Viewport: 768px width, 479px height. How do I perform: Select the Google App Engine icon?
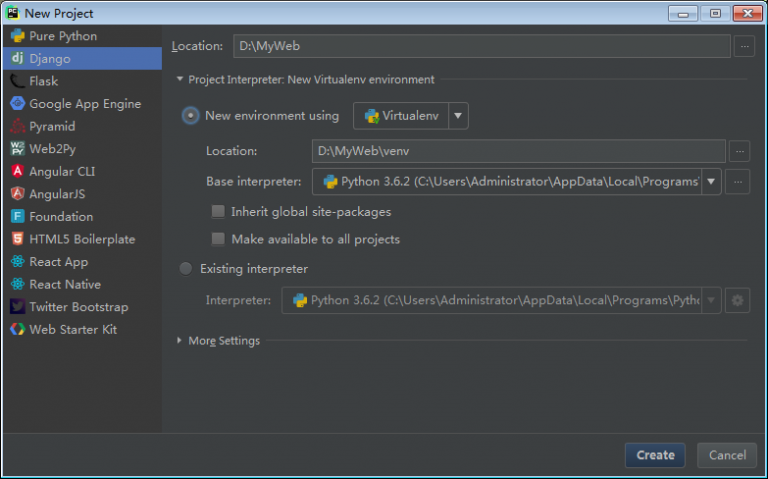(18, 104)
